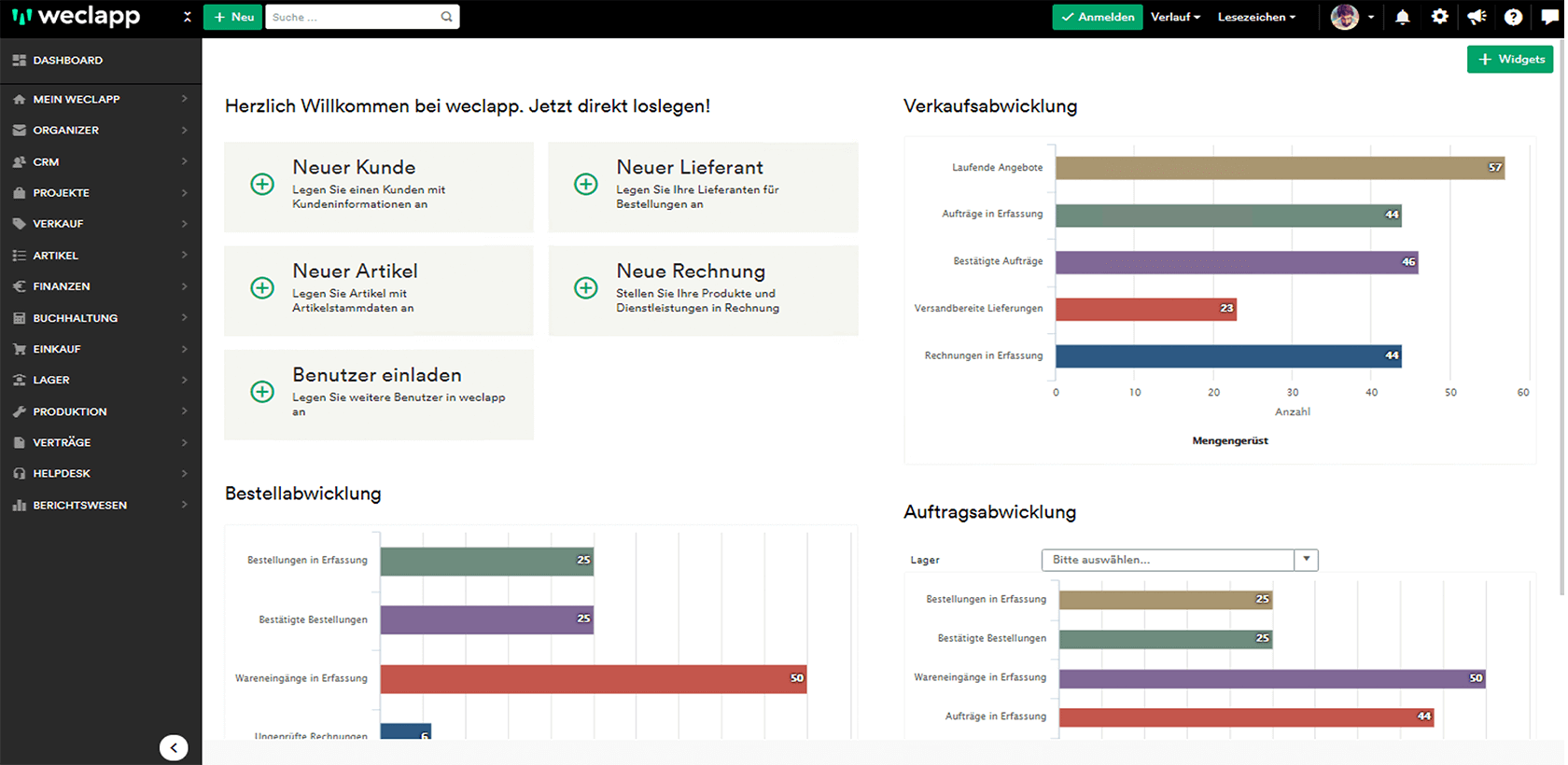Click the green Neu button
The image size is (1568, 765).
[232, 17]
